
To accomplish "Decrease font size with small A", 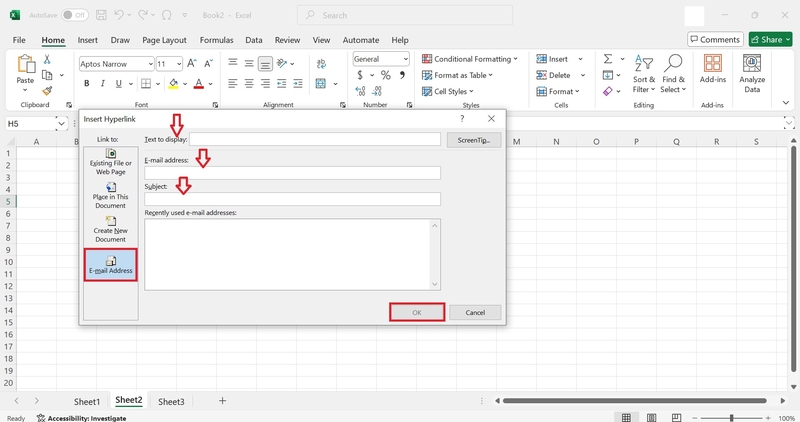I will pos(208,64).
